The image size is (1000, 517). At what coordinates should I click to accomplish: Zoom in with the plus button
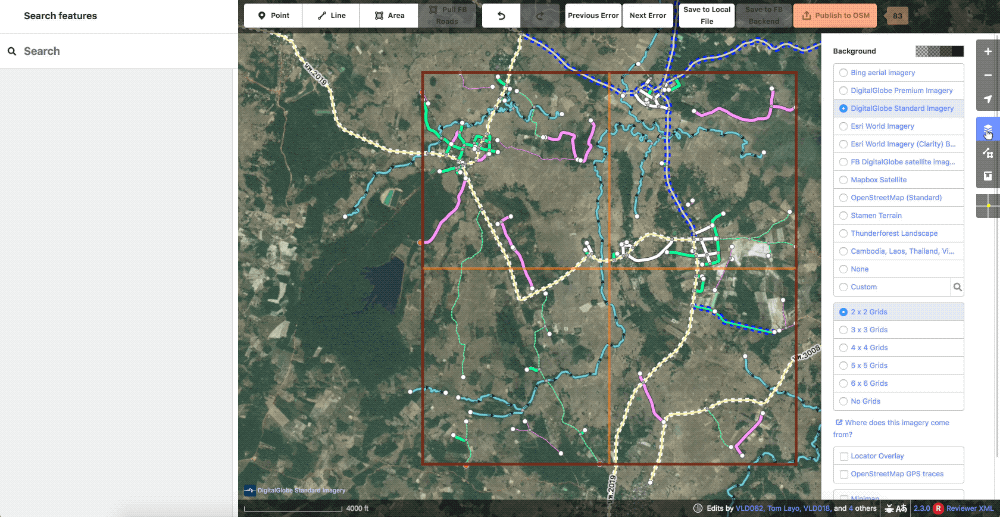tap(988, 51)
